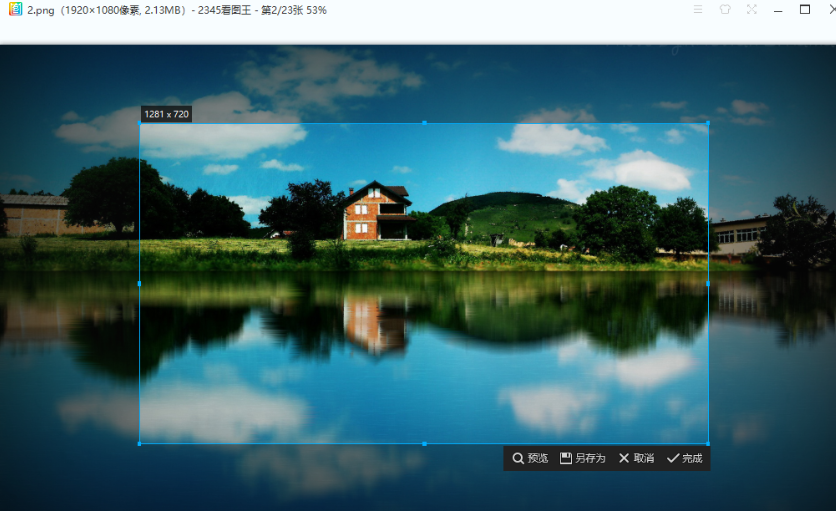This screenshot has height=511, width=836.
Task: Click 另存为 to save crop as
Action: coord(582,458)
